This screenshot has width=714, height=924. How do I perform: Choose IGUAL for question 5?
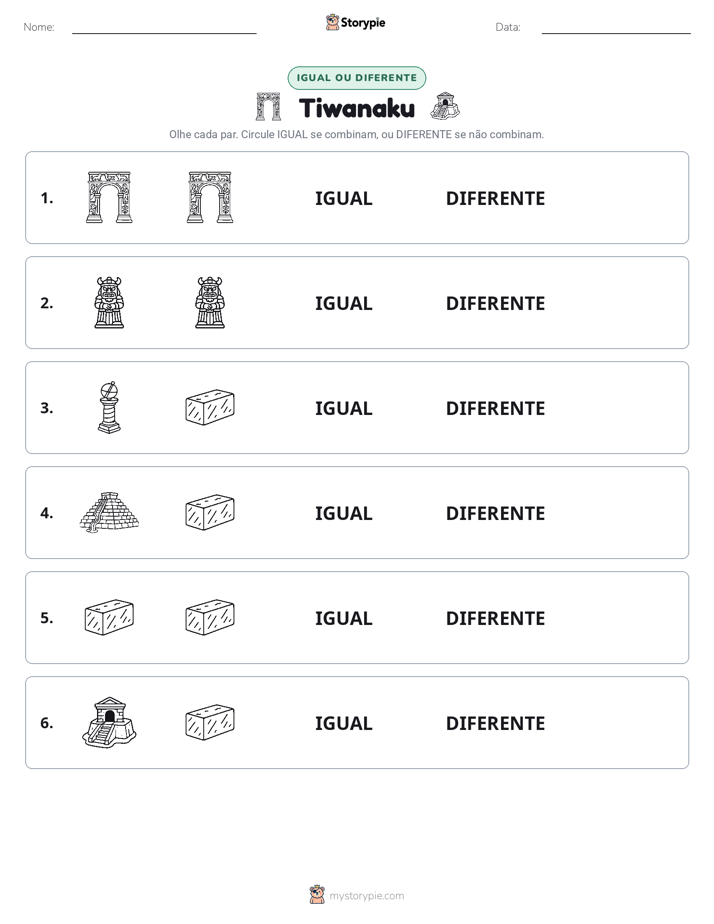tap(343, 618)
